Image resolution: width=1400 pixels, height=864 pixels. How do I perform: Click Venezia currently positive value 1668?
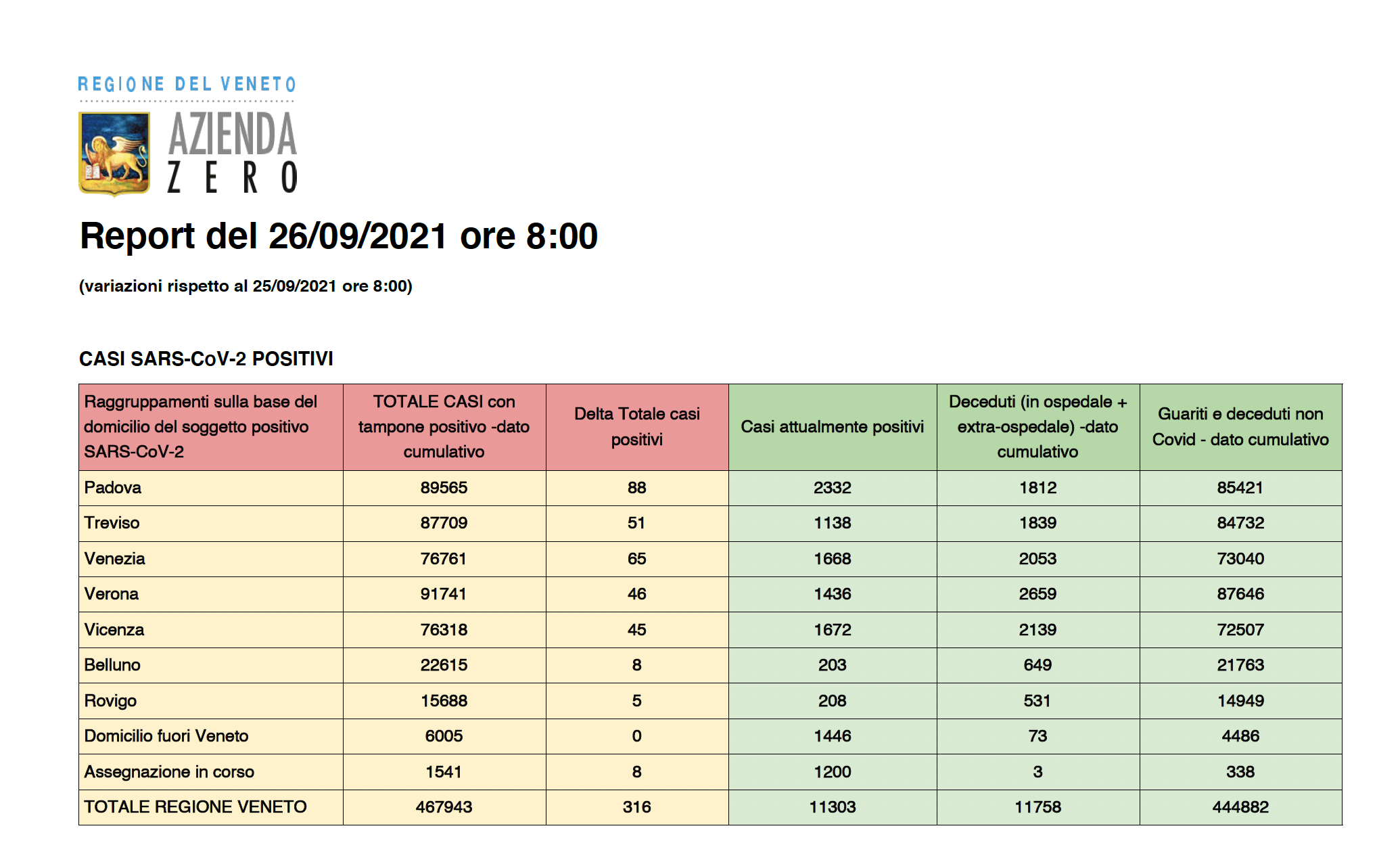(833, 559)
